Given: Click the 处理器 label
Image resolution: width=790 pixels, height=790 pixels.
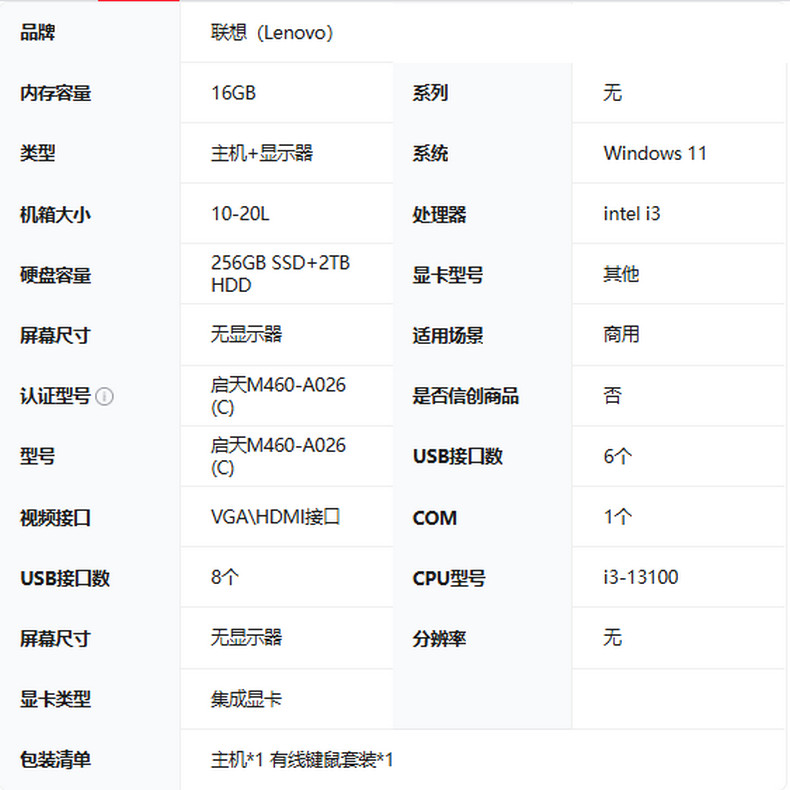Looking at the screenshot, I should pos(439,215).
